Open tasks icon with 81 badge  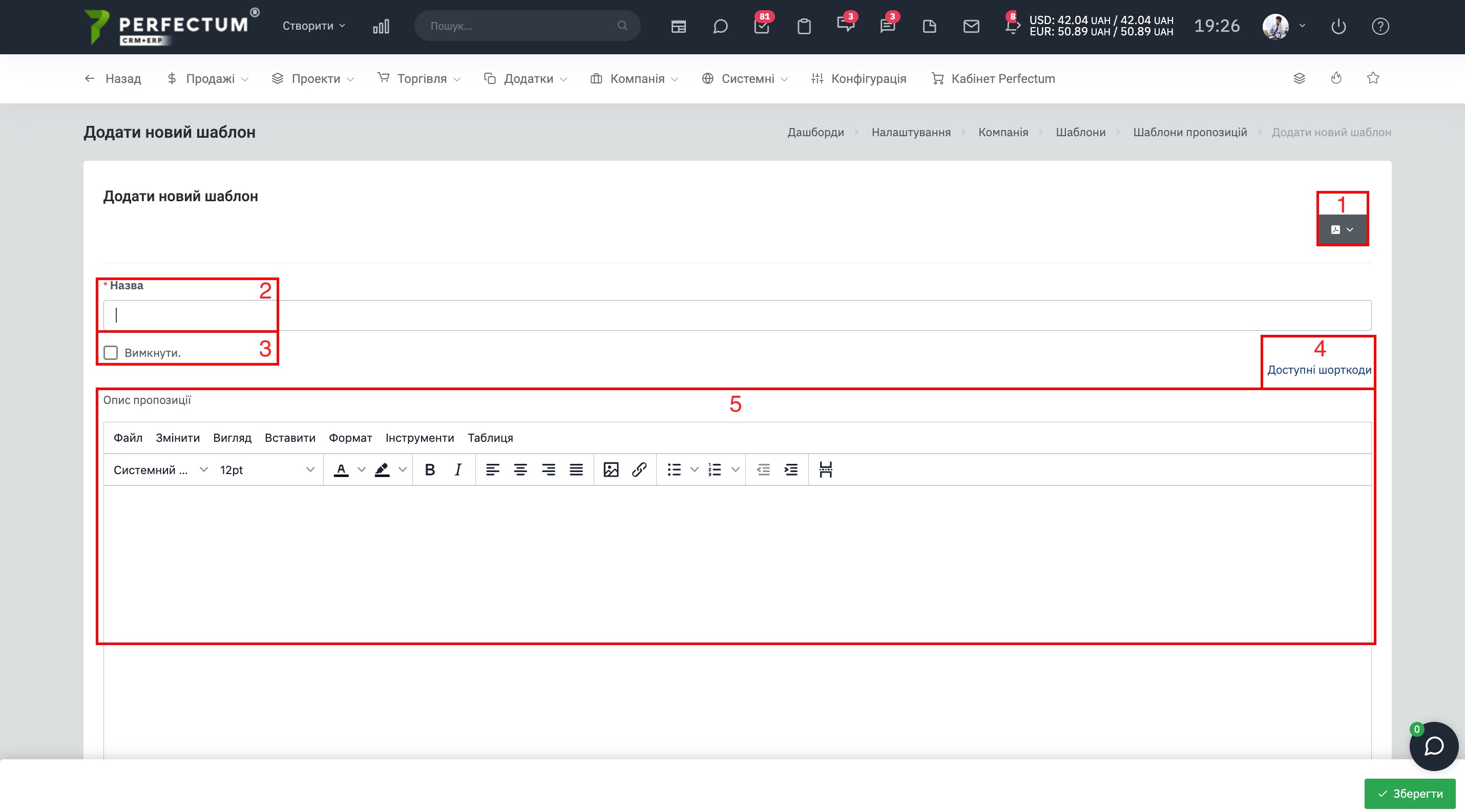click(762, 26)
